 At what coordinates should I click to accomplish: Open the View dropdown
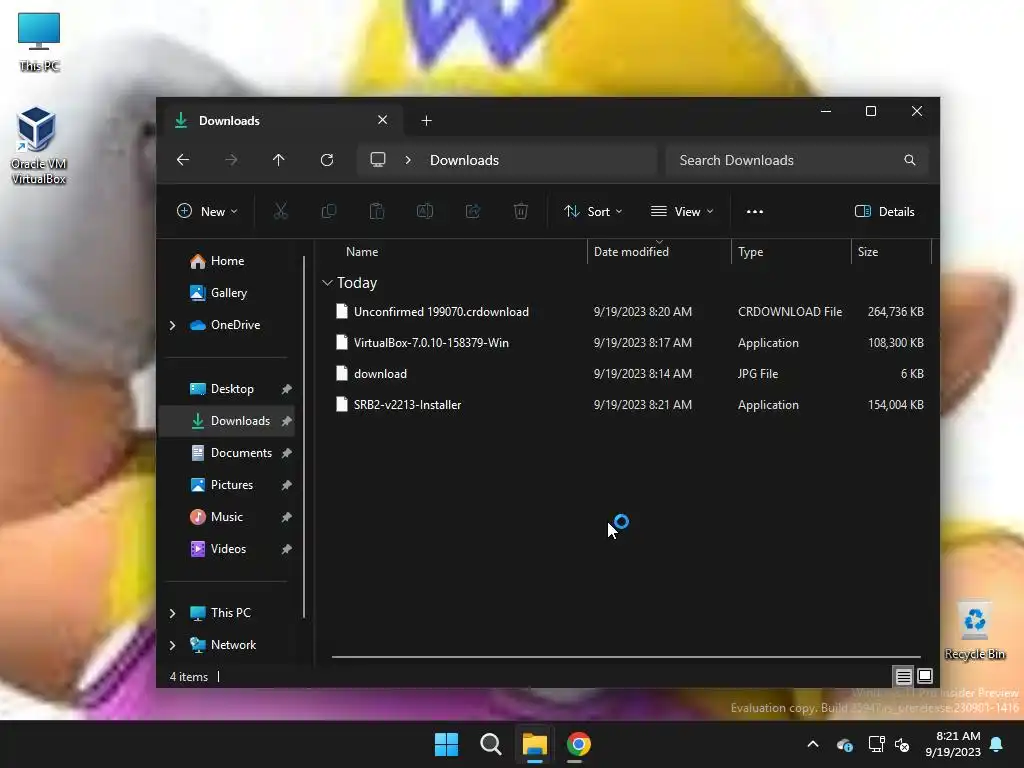click(682, 212)
